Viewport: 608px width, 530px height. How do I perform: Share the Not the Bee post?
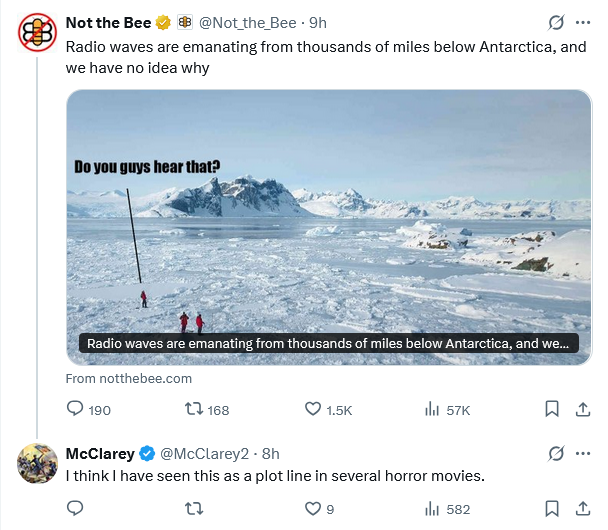582,409
